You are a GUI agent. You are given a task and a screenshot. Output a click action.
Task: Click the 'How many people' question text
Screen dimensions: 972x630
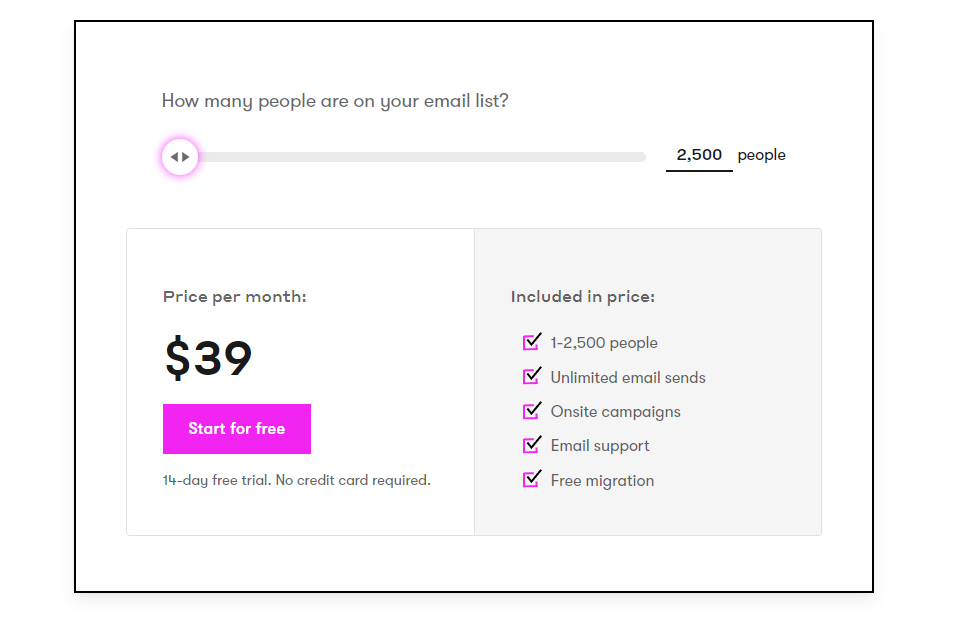point(335,100)
